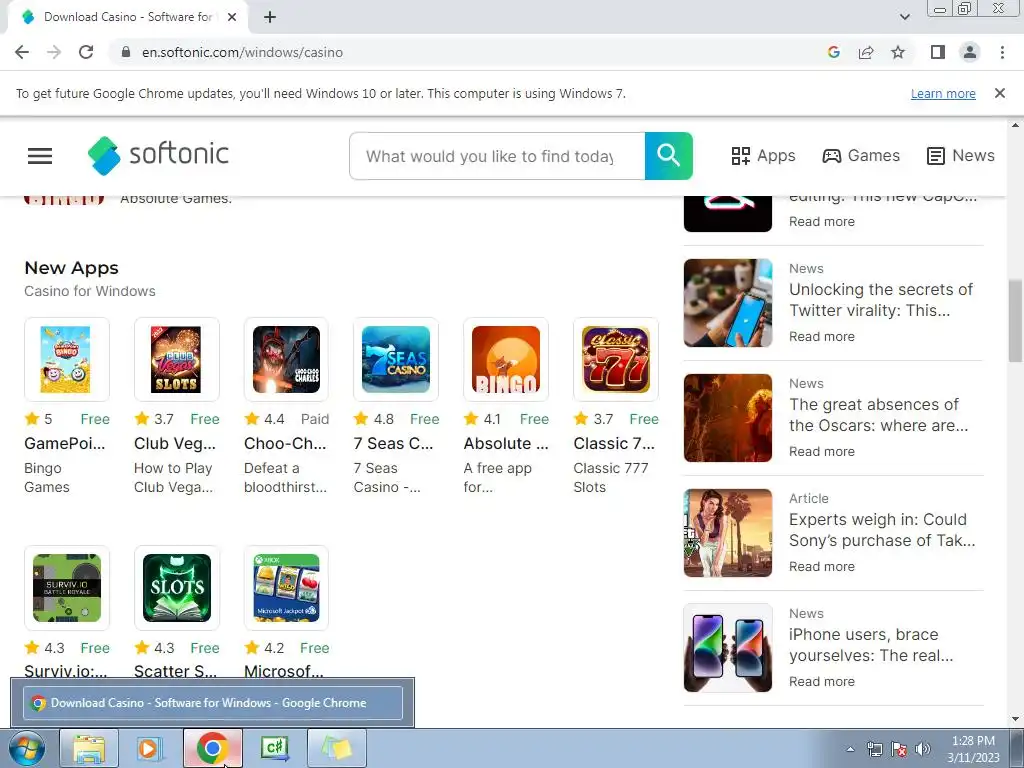Click the 'Choo-Ch...' app title
Screen dimensions: 1024x768
tap(285, 443)
